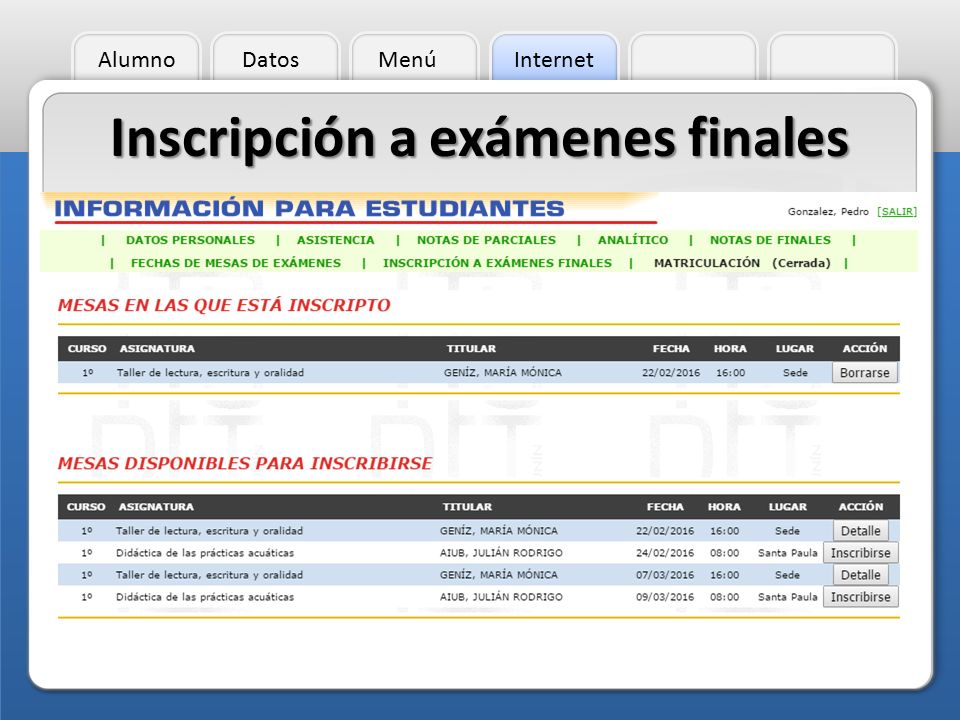The height and width of the screenshot is (720, 960).
Task: View the ANALÍTICO page
Action: point(633,240)
